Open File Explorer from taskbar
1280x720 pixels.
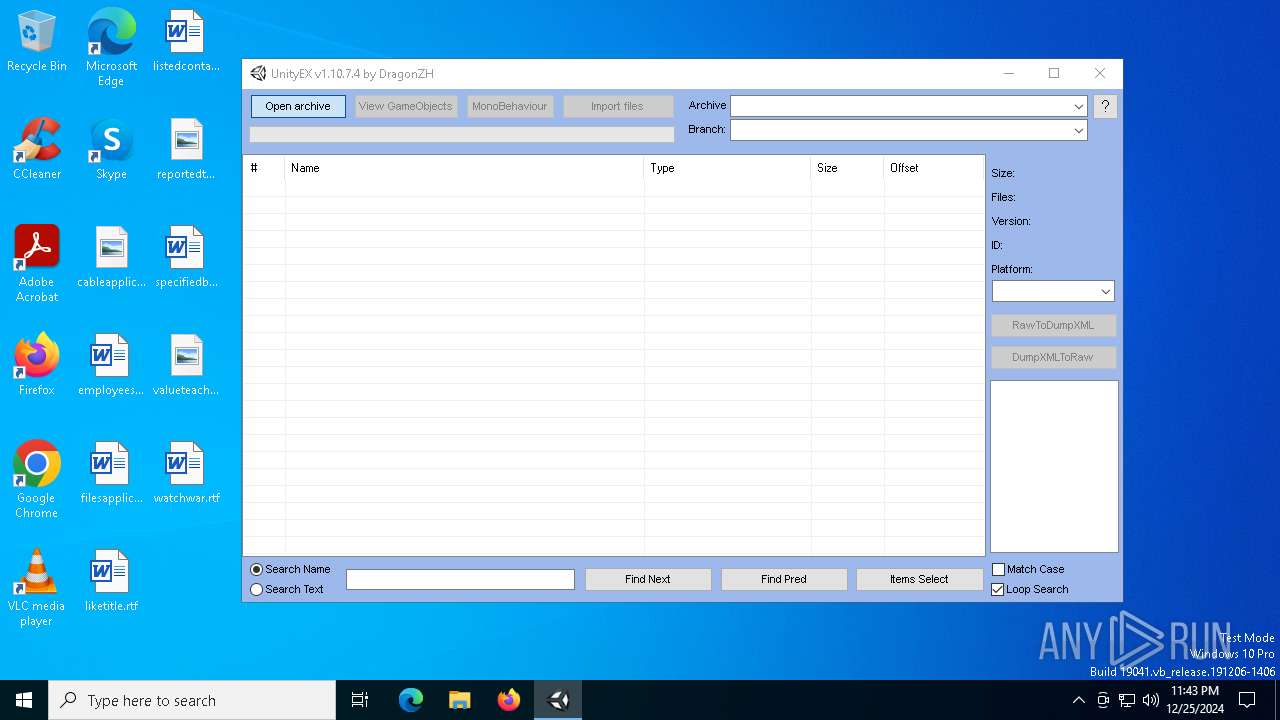[459, 700]
